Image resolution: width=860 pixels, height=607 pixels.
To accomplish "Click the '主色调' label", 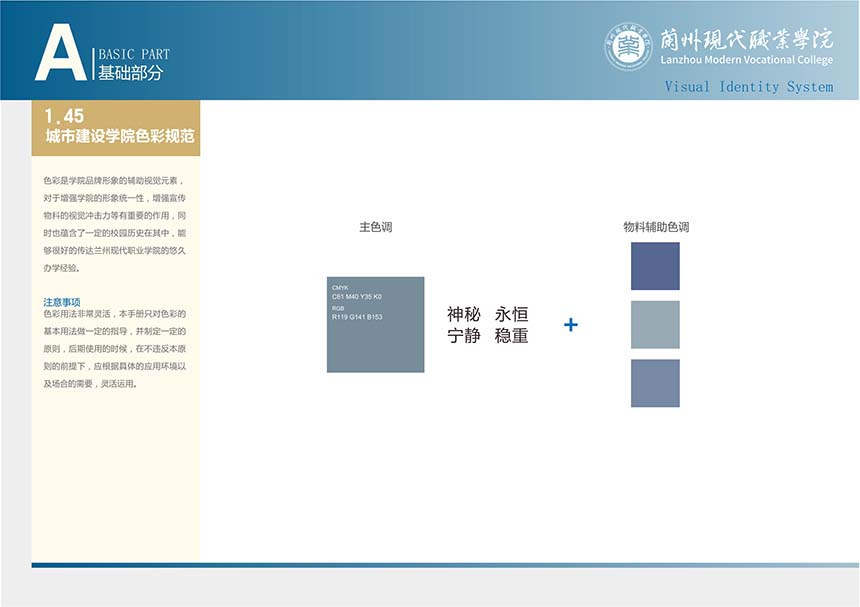I will (x=375, y=228).
